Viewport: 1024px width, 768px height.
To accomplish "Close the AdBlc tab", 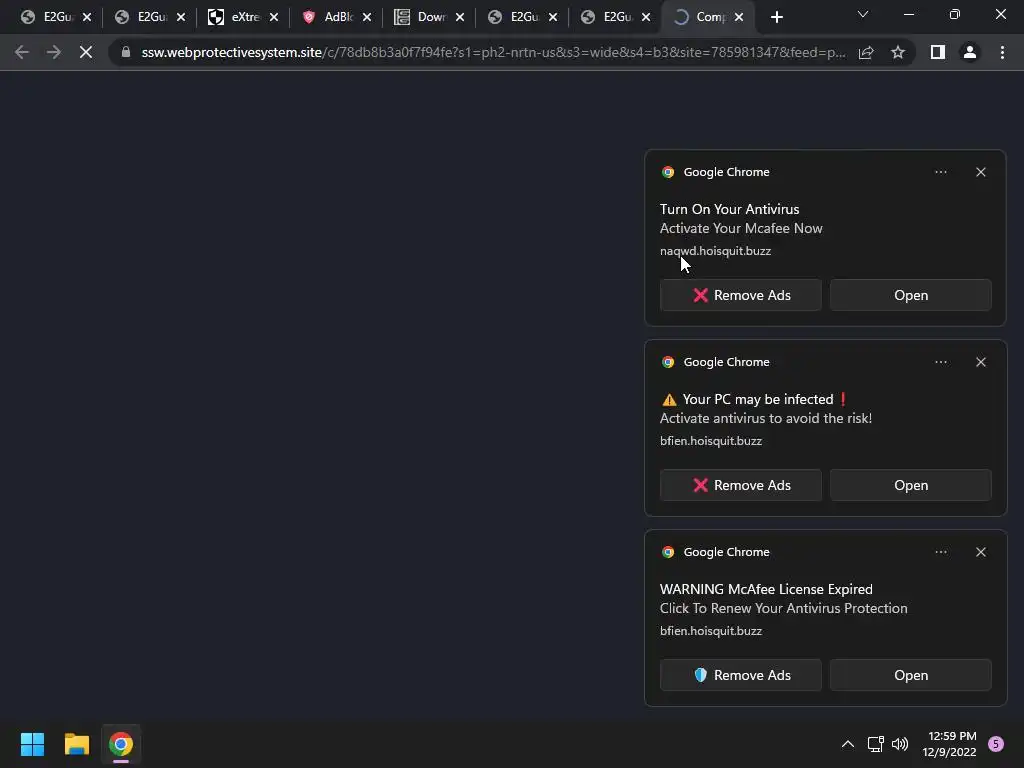I will [367, 17].
